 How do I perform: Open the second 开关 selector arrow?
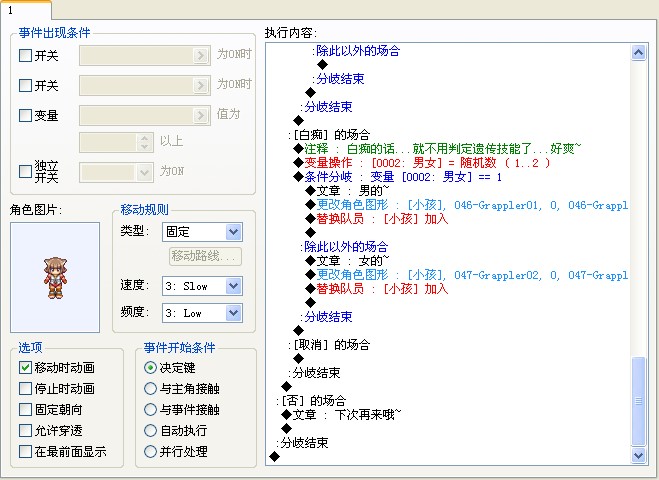click(200, 86)
